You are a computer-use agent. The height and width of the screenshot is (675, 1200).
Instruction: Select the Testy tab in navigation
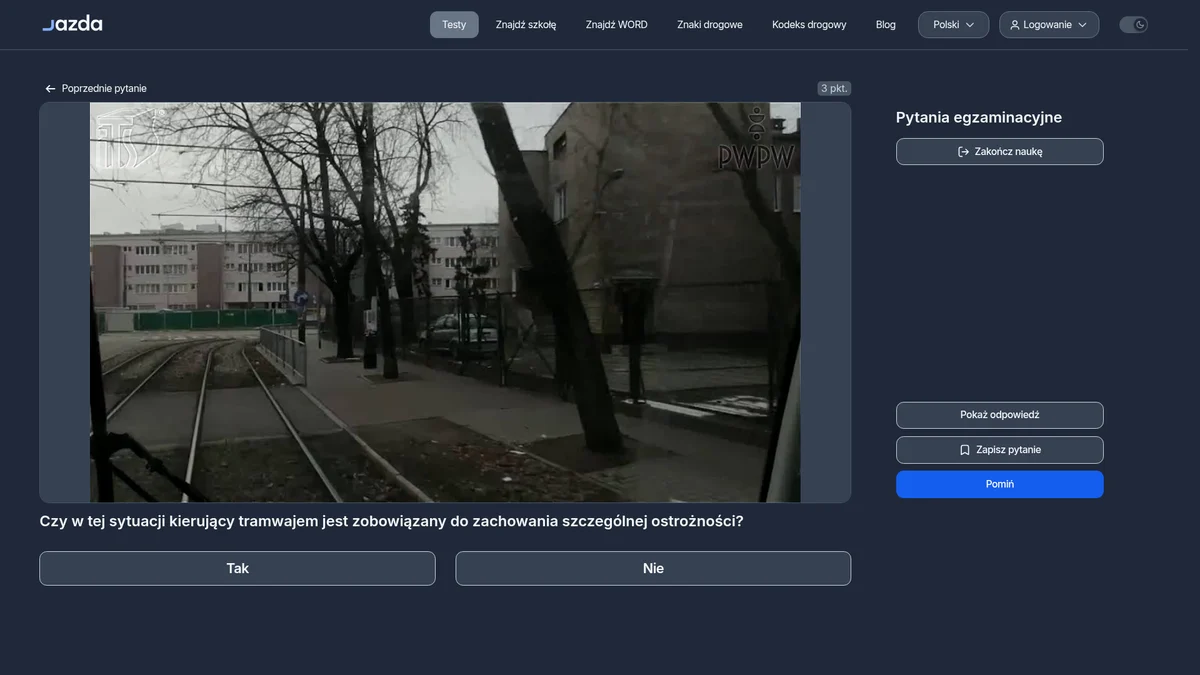tap(454, 25)
